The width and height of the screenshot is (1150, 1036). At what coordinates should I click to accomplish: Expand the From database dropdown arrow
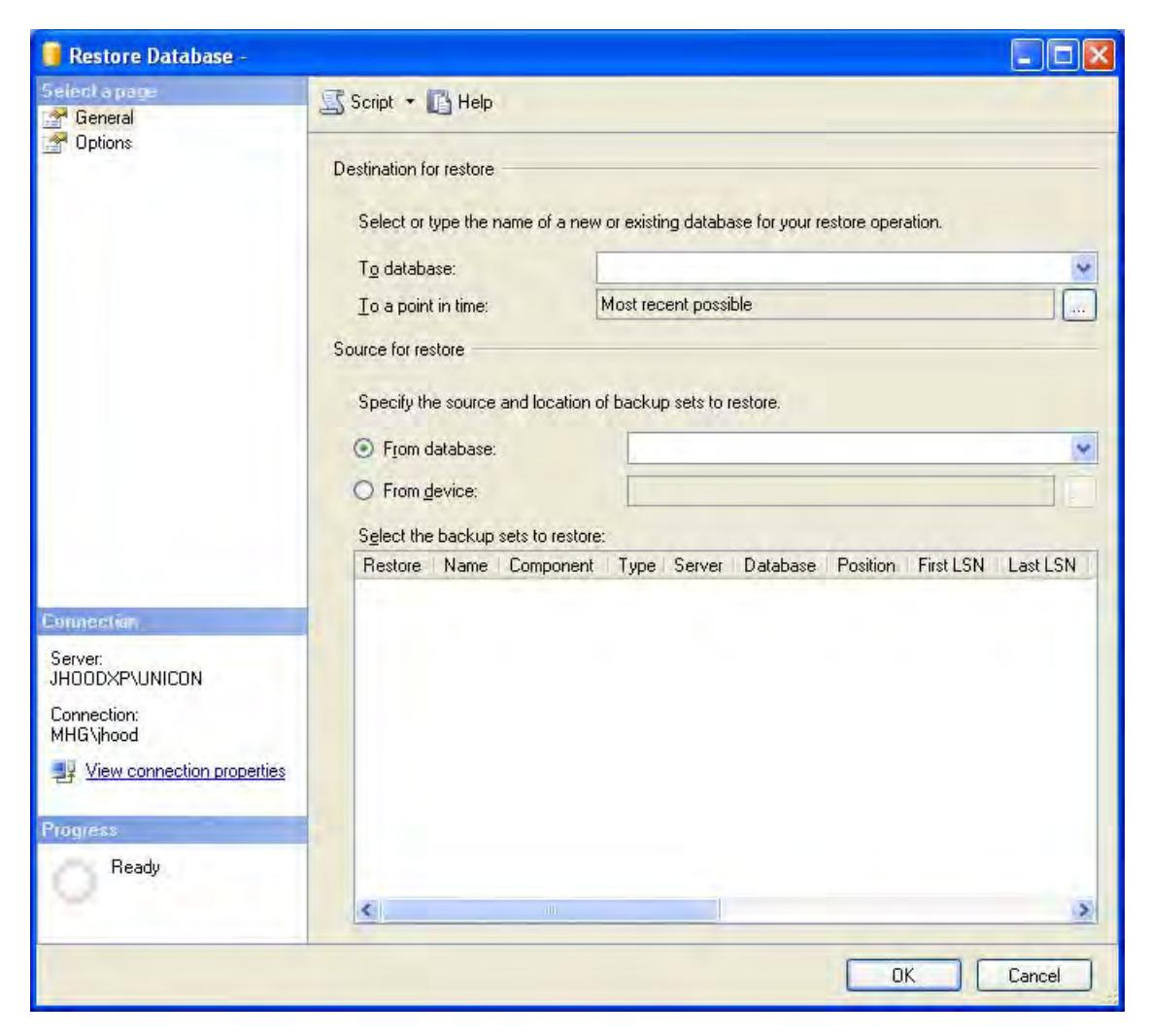click(x=1083, y=449)
